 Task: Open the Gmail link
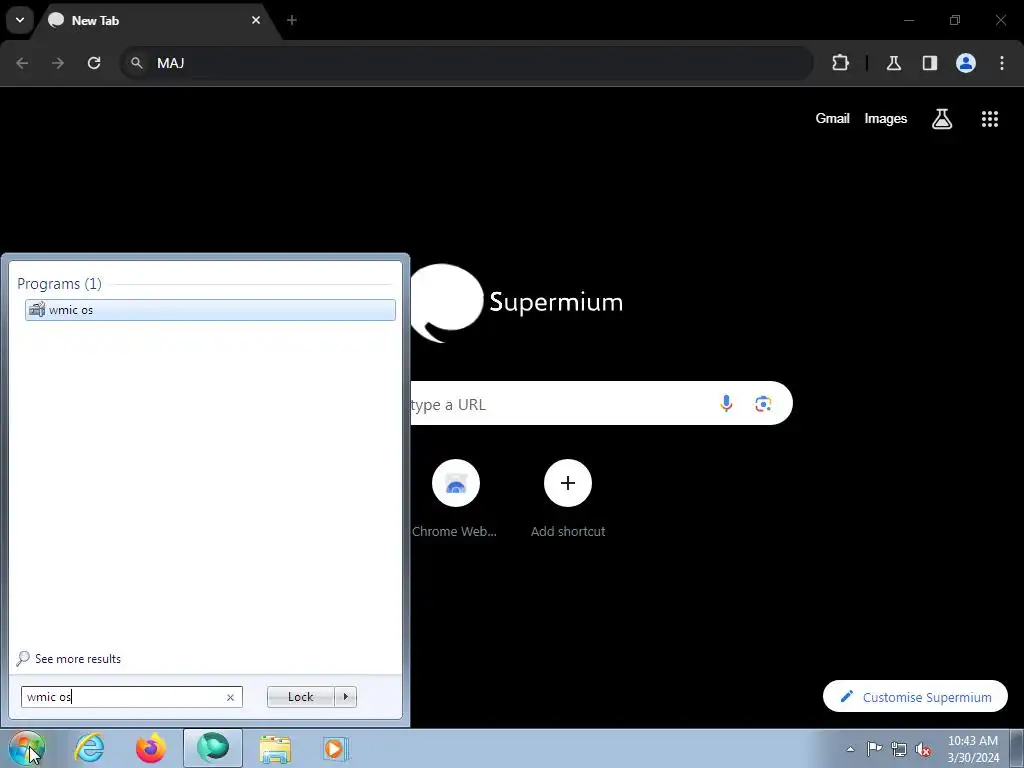point(833,118)
